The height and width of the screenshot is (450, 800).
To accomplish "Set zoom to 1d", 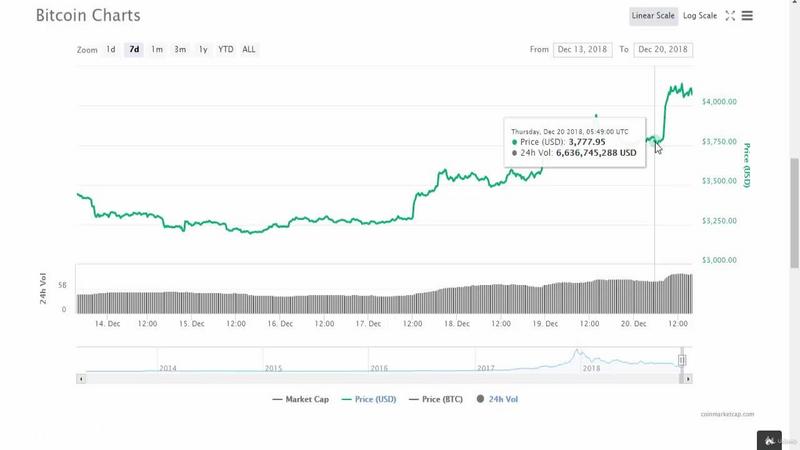I will (111, 49).
